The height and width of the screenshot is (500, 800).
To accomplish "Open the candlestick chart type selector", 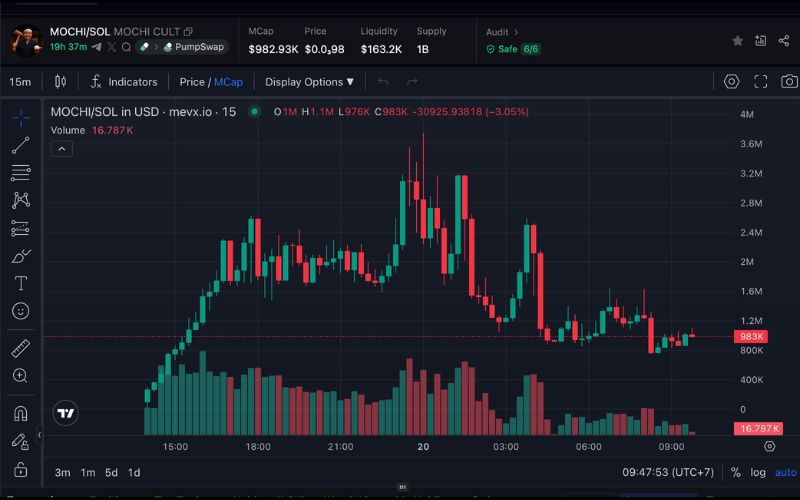I will 60,82.
